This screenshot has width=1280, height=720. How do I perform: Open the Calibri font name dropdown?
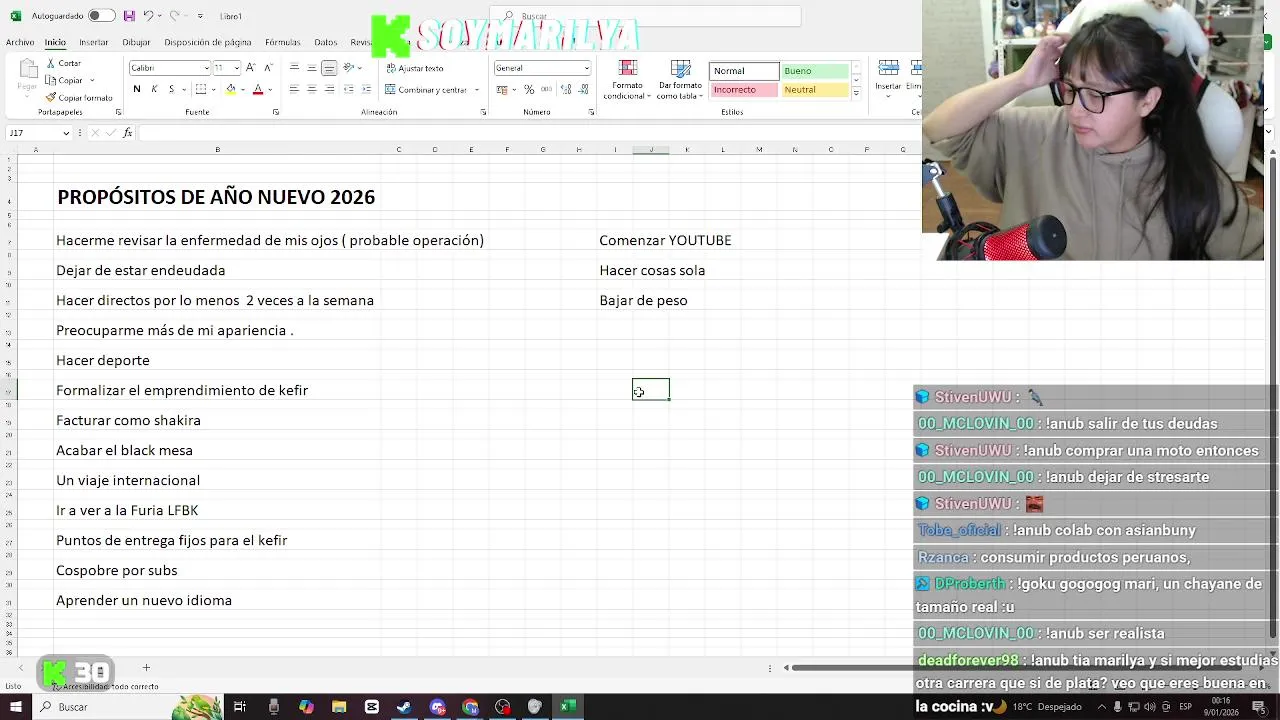pos(206,68)
